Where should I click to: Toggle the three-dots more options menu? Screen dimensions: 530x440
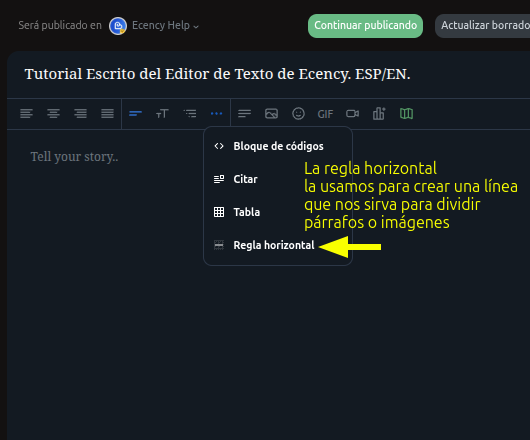point(216,114)
